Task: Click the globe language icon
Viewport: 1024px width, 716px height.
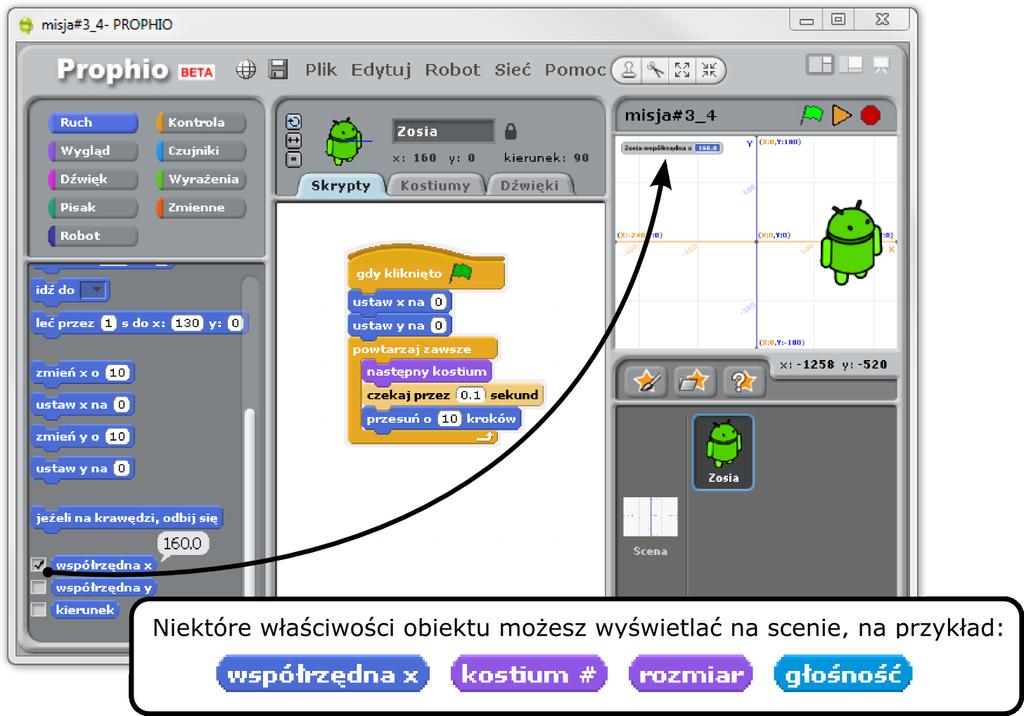Action: (x=246, y=69)
